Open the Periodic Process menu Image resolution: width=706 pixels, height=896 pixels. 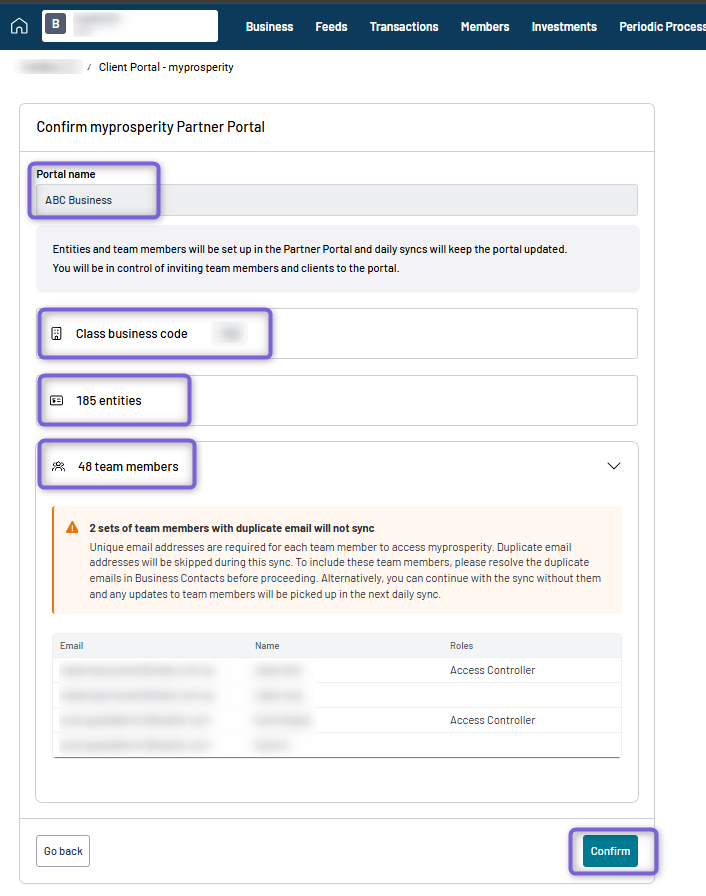click(x=663, y=27)
